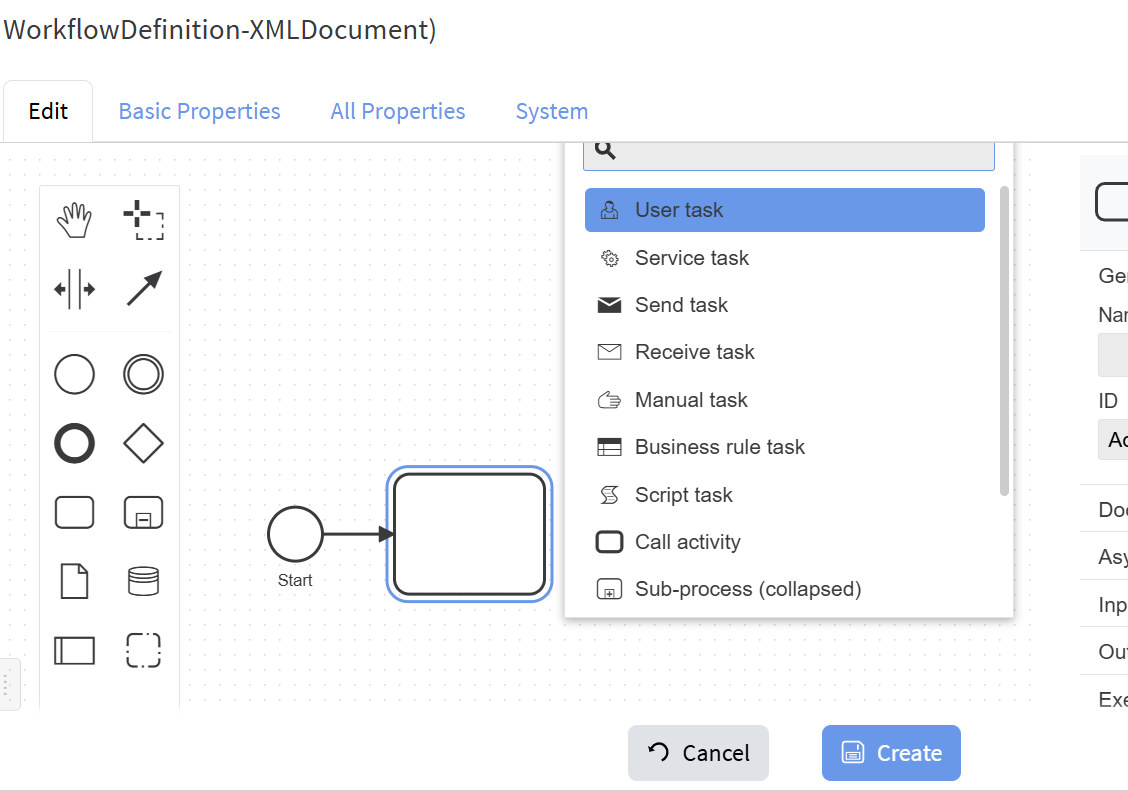Create a data object reference
The image size is (1128, 791).
74,581
